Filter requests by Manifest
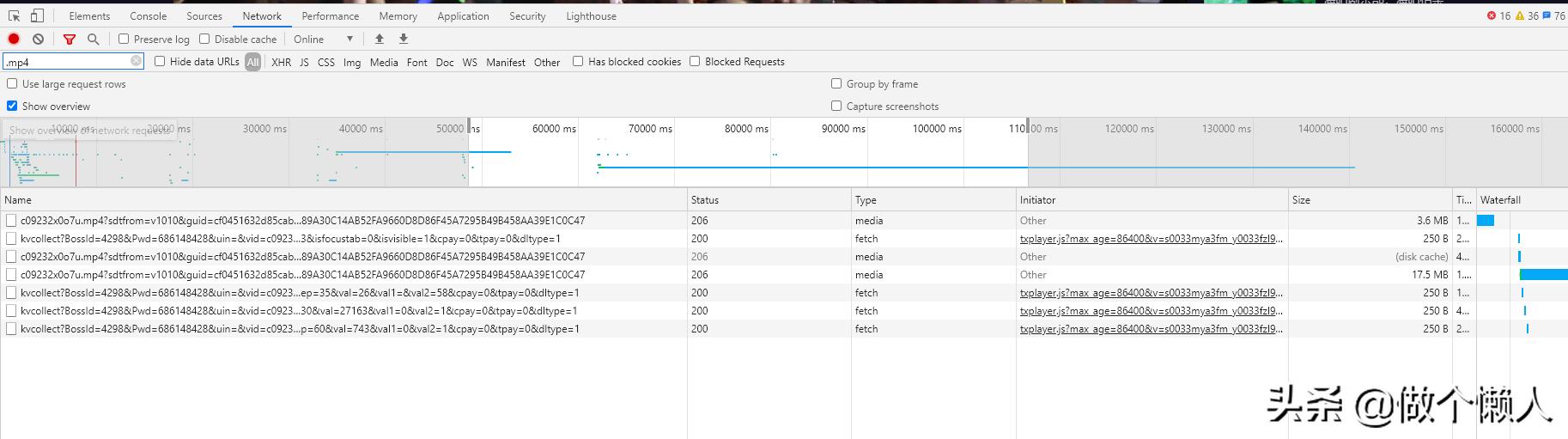This screenshot has height=439, width=1568. (x=506, y=62)
